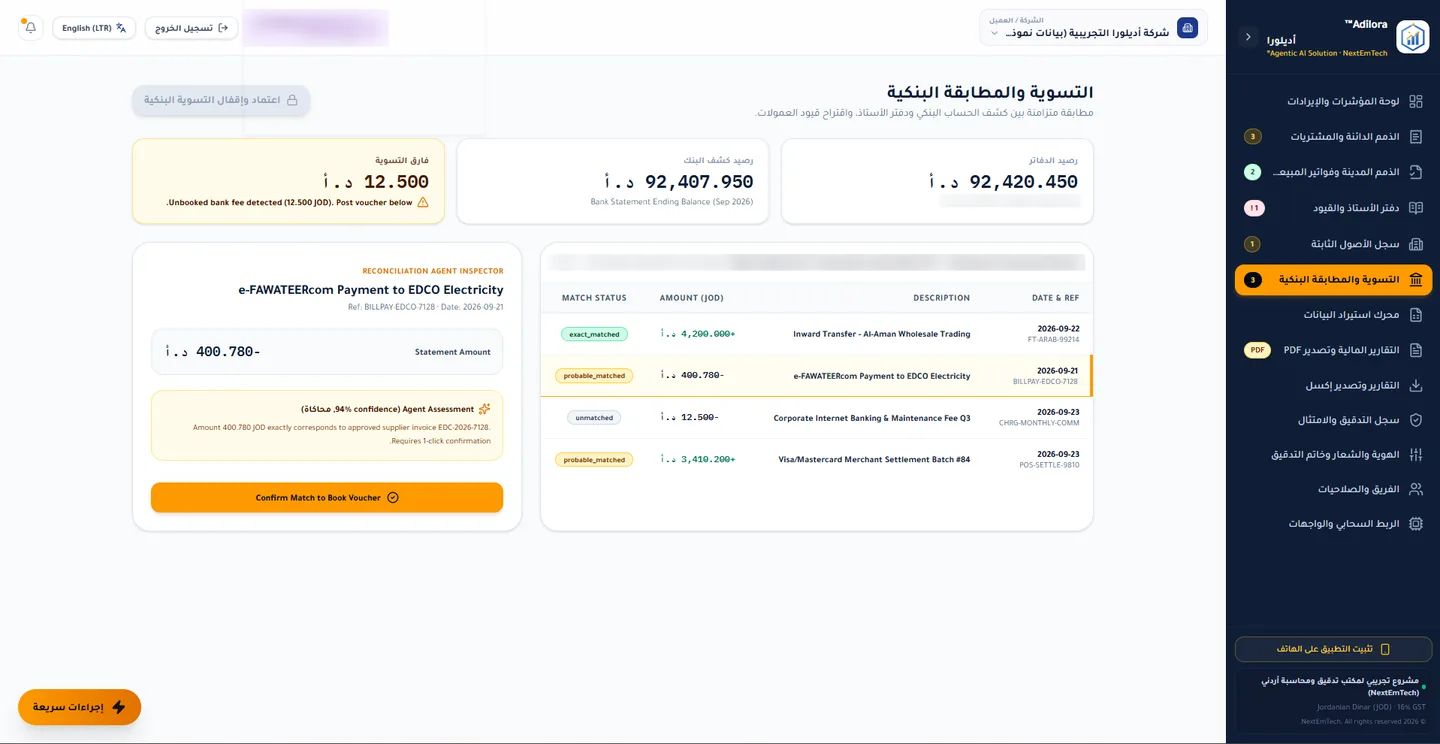Viewport: 1440px width, 744px height.
Task: Click the unmatched status badge
Action: point(594,418)
